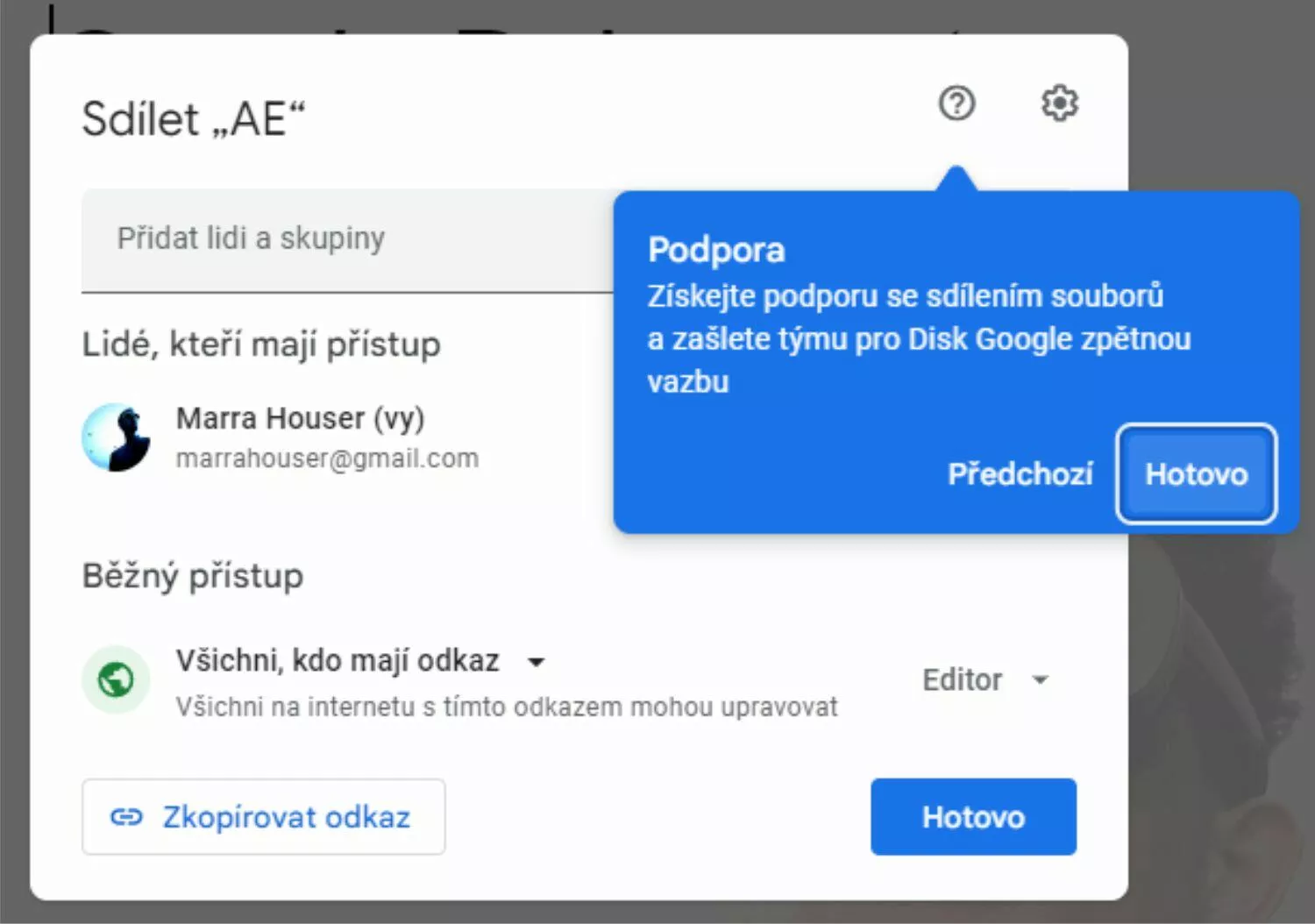Click the help question mark icon
The image size is (1315, 924).
point(956,103)
